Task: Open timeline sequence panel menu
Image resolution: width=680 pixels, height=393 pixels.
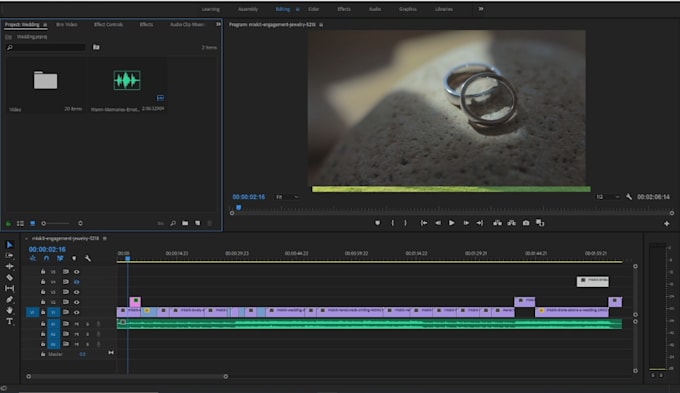Action: tap(105, 238)
